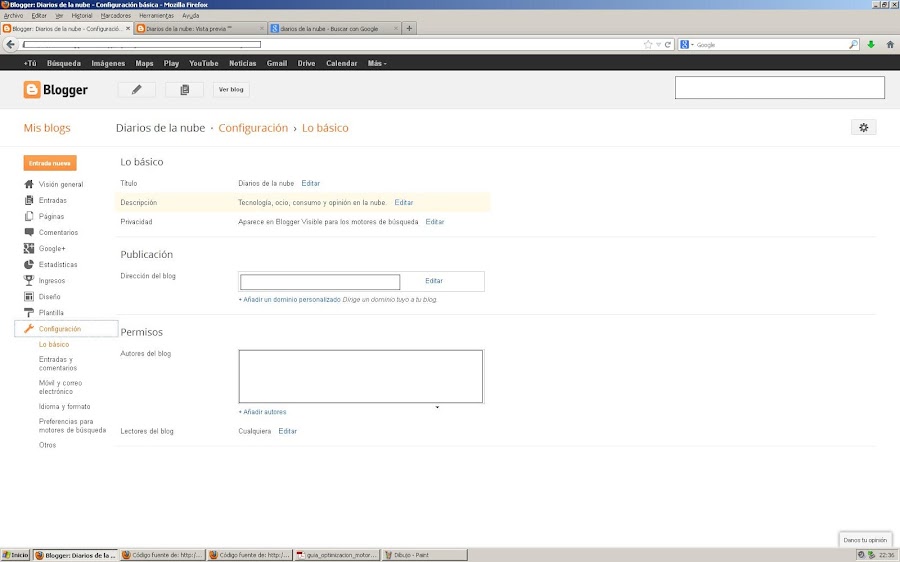Click the Mis blogs link

pos(47,128)
